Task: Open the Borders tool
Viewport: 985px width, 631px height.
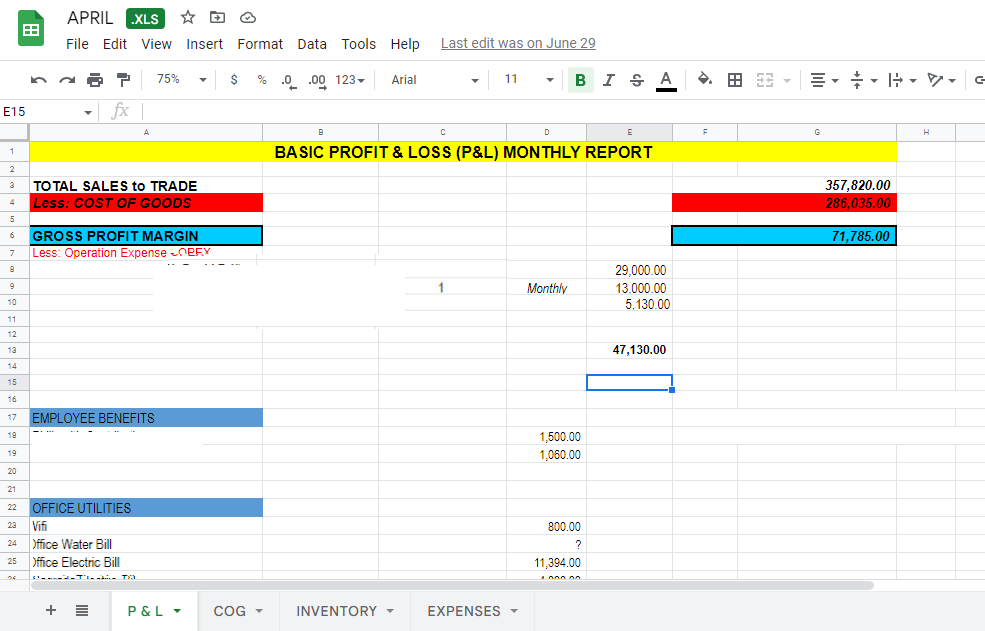Action: [734, 80]
